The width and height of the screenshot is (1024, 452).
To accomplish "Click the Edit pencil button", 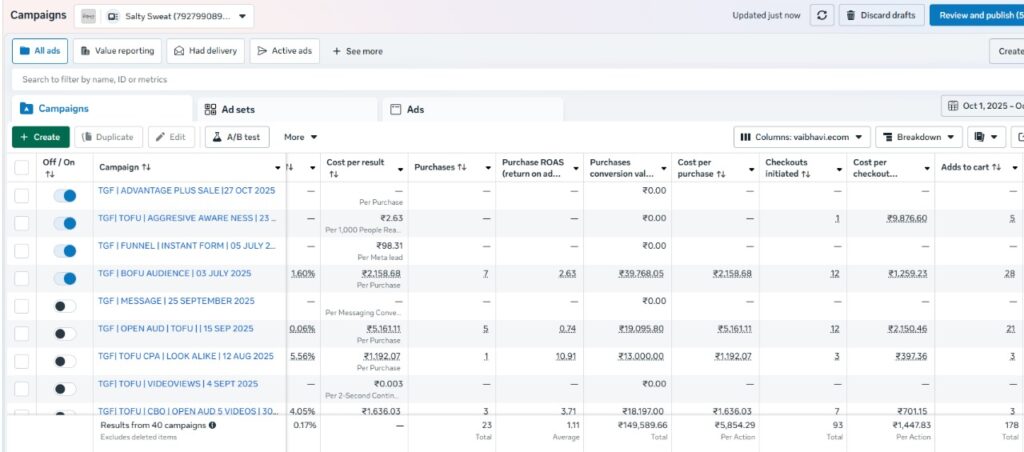I will [x=171, y=137].
